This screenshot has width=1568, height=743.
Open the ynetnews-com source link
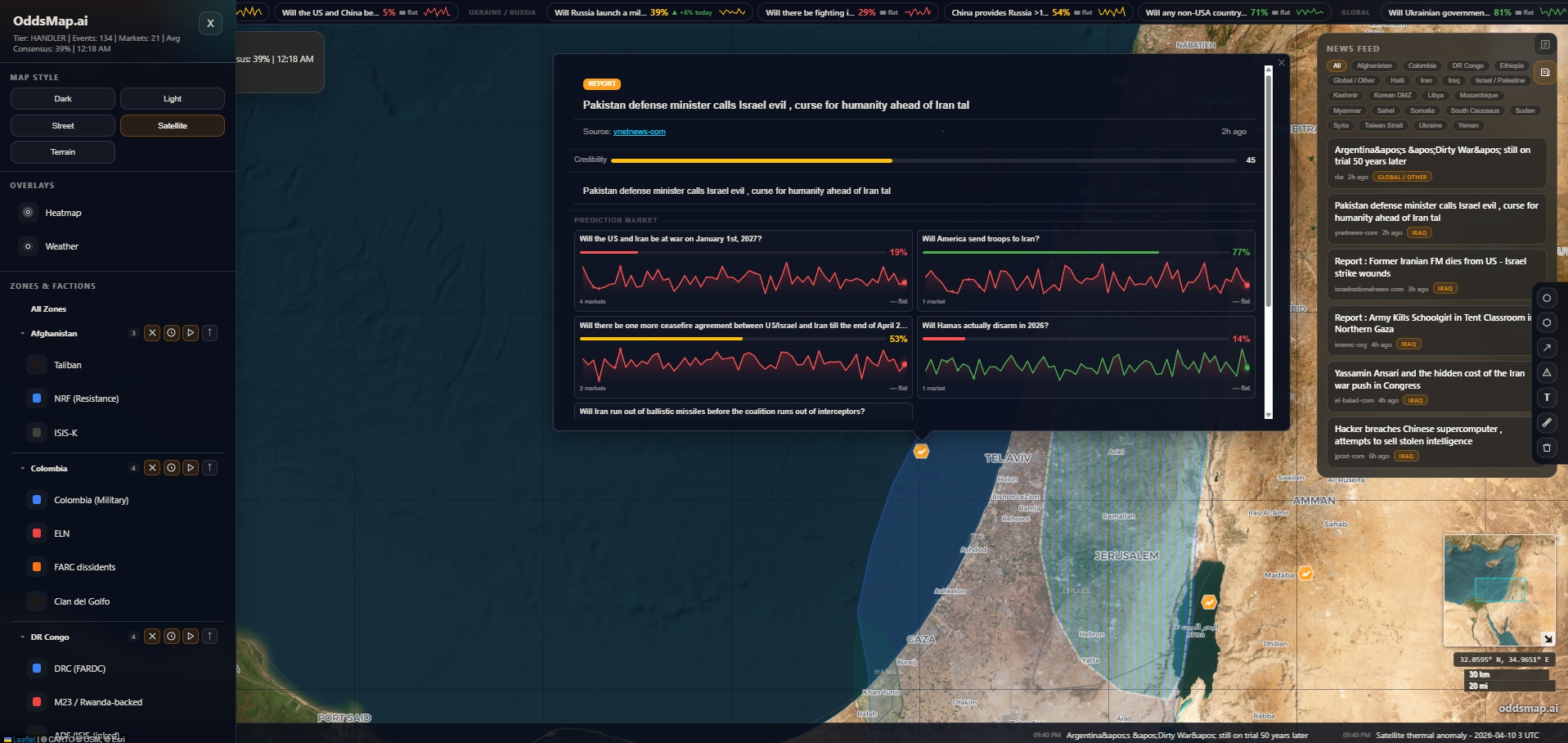[640, 131]
